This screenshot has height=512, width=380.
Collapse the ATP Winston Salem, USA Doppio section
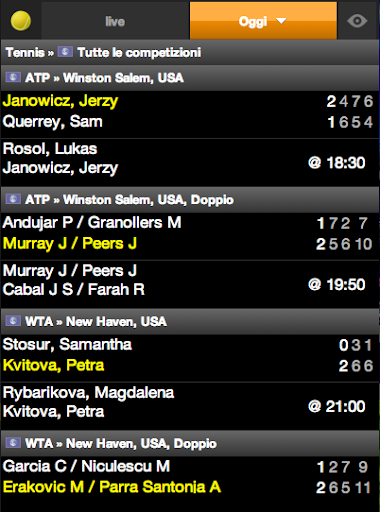click(190, 199)
